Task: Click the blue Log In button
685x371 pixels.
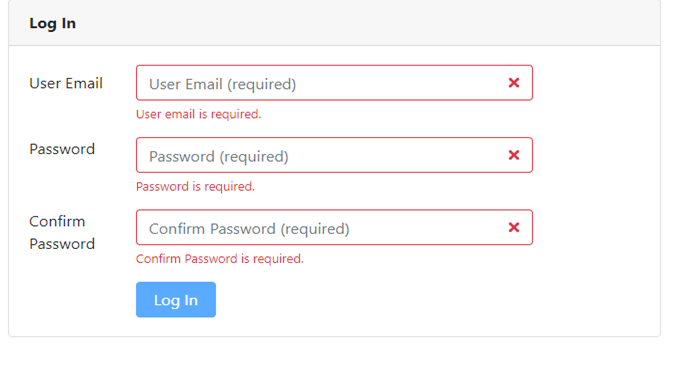Action: (176, 300)
